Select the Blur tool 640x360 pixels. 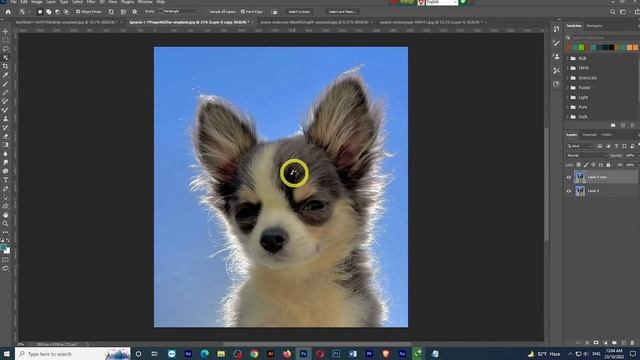tap(5, 154)
